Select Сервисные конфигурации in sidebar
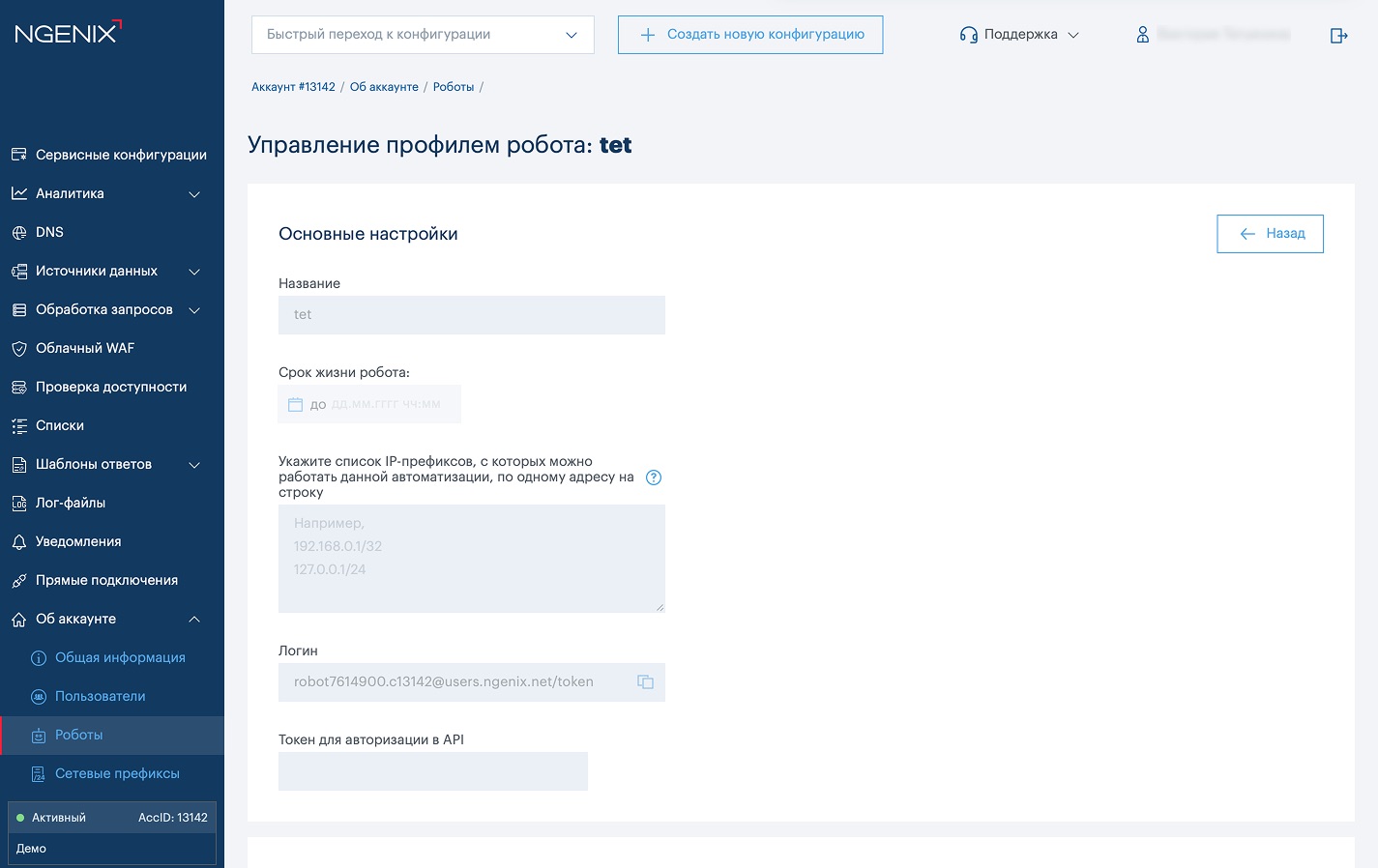The height and width of the screenshot is (868, 1378). (121, 155)
